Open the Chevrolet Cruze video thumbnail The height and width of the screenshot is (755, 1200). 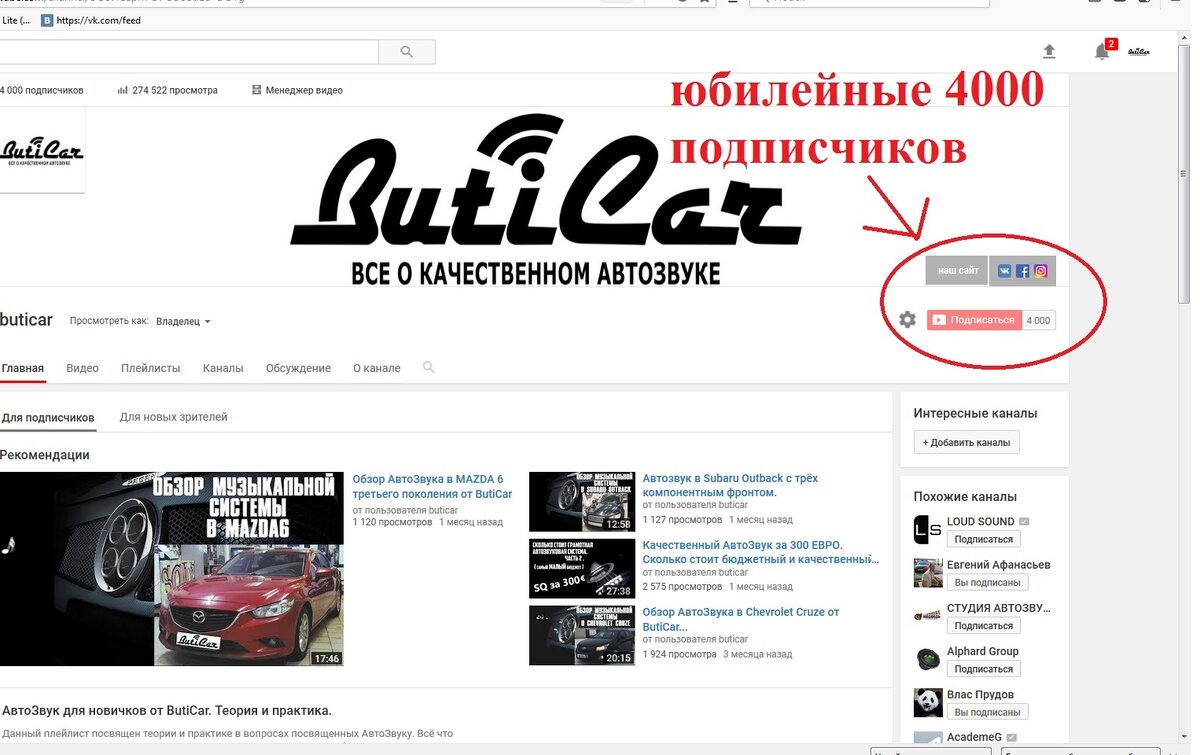tap(582, 635)
